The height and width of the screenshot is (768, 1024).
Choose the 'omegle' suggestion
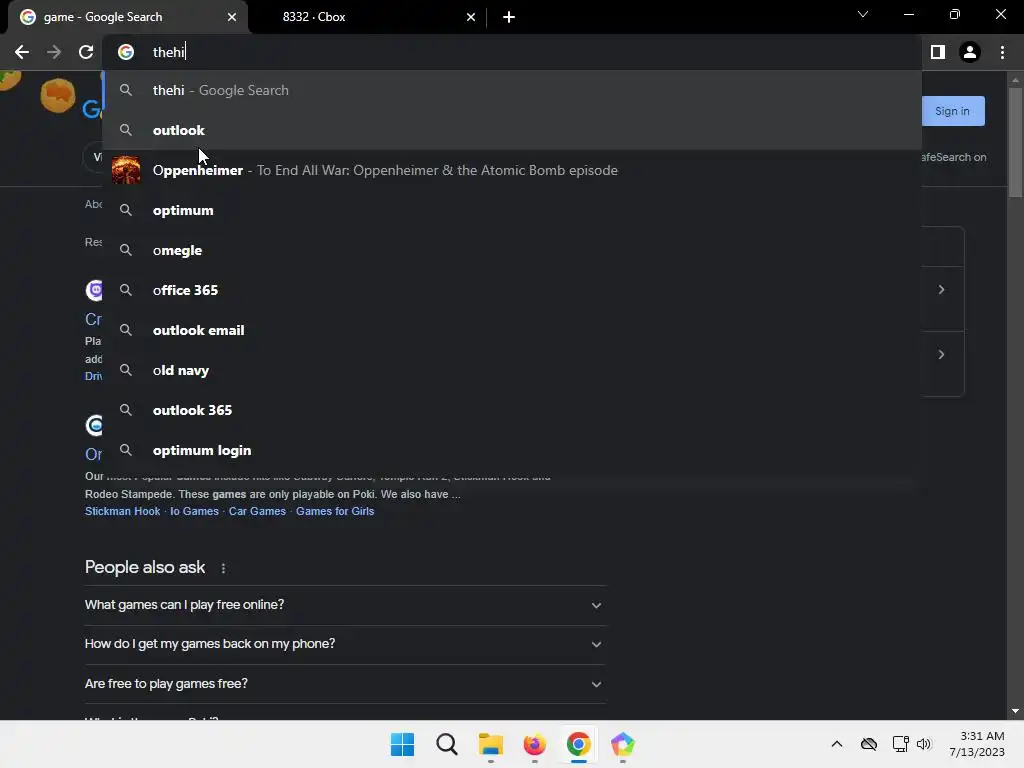(512, 250)
